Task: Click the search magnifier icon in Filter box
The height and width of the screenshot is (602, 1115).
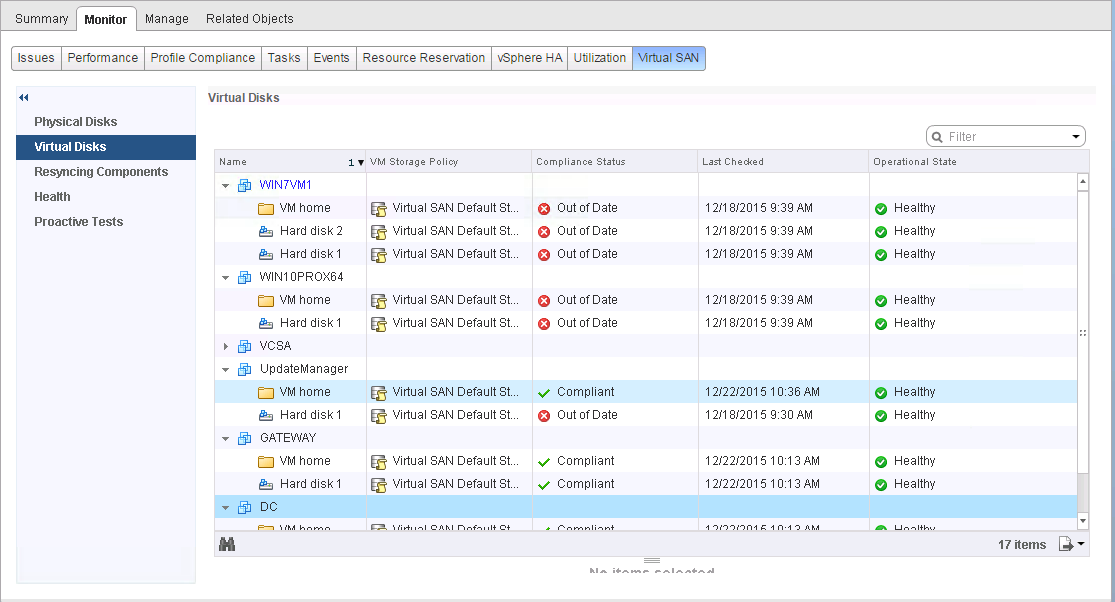Action: [x=937, y=137]
